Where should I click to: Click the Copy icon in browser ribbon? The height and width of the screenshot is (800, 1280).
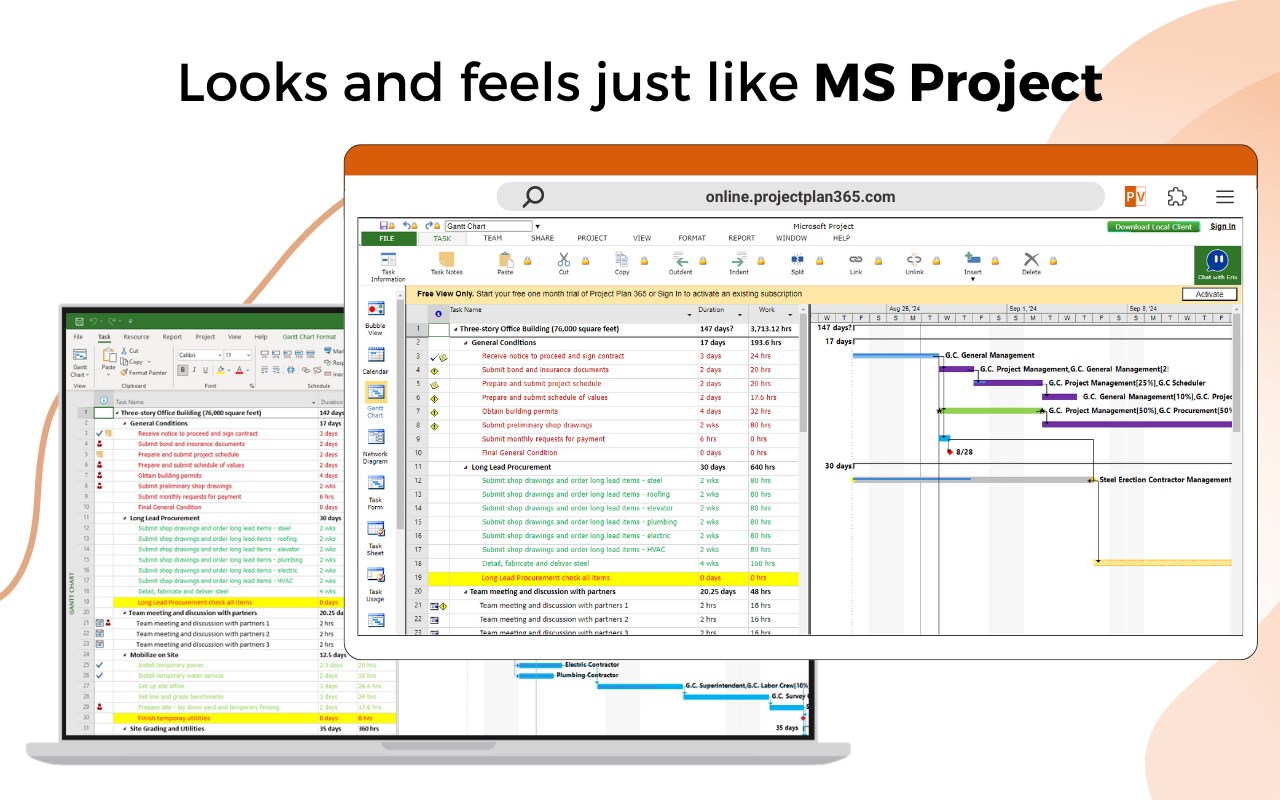621,260
